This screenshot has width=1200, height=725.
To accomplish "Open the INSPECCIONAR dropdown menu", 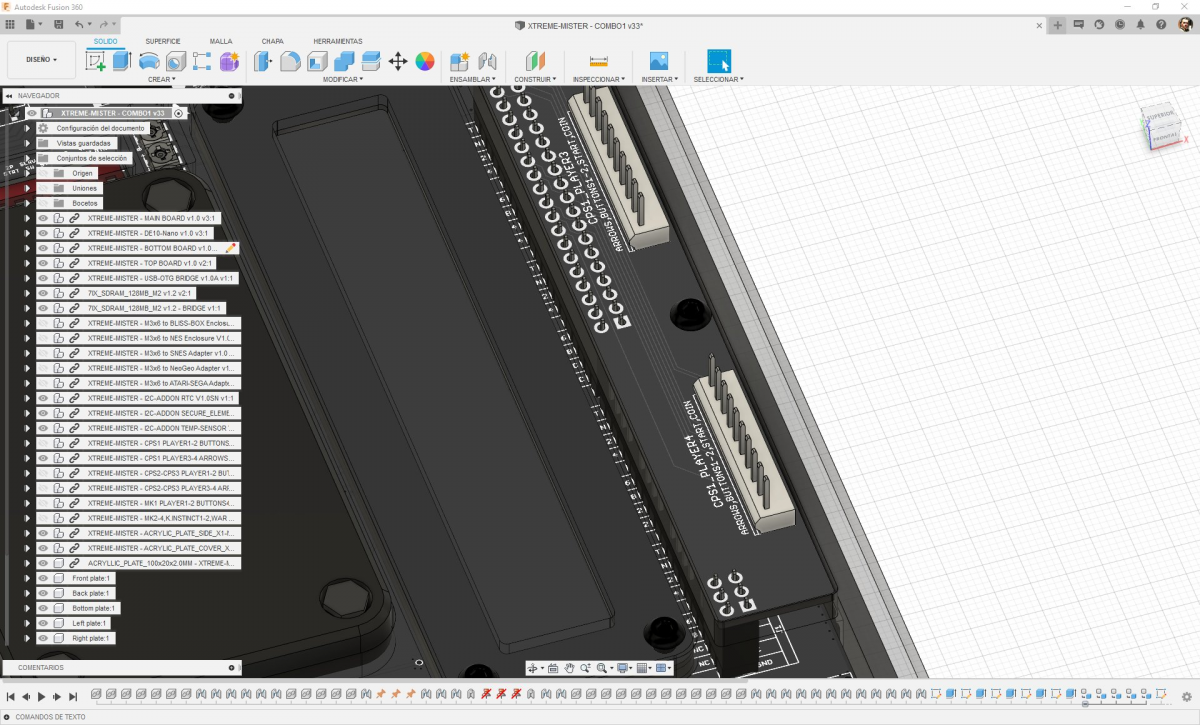I will pyautogui.click(x=599, y=79).
